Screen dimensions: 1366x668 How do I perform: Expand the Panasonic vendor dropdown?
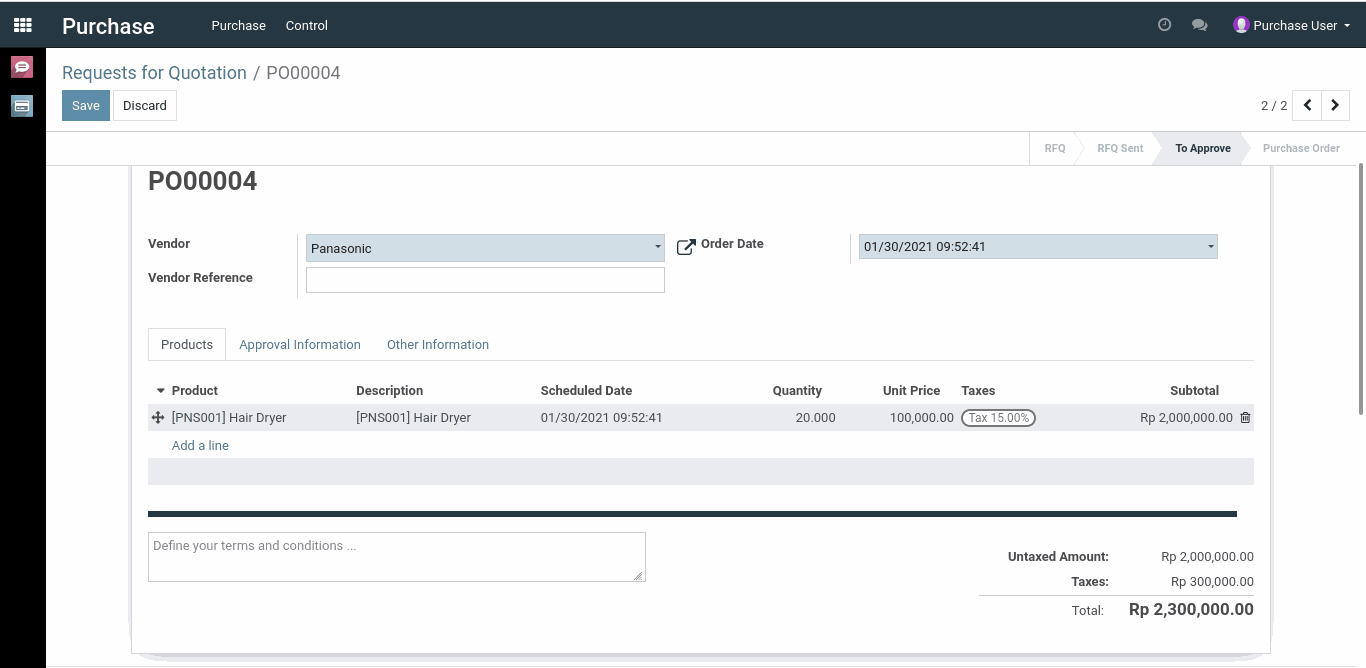[x=657, y=247]
